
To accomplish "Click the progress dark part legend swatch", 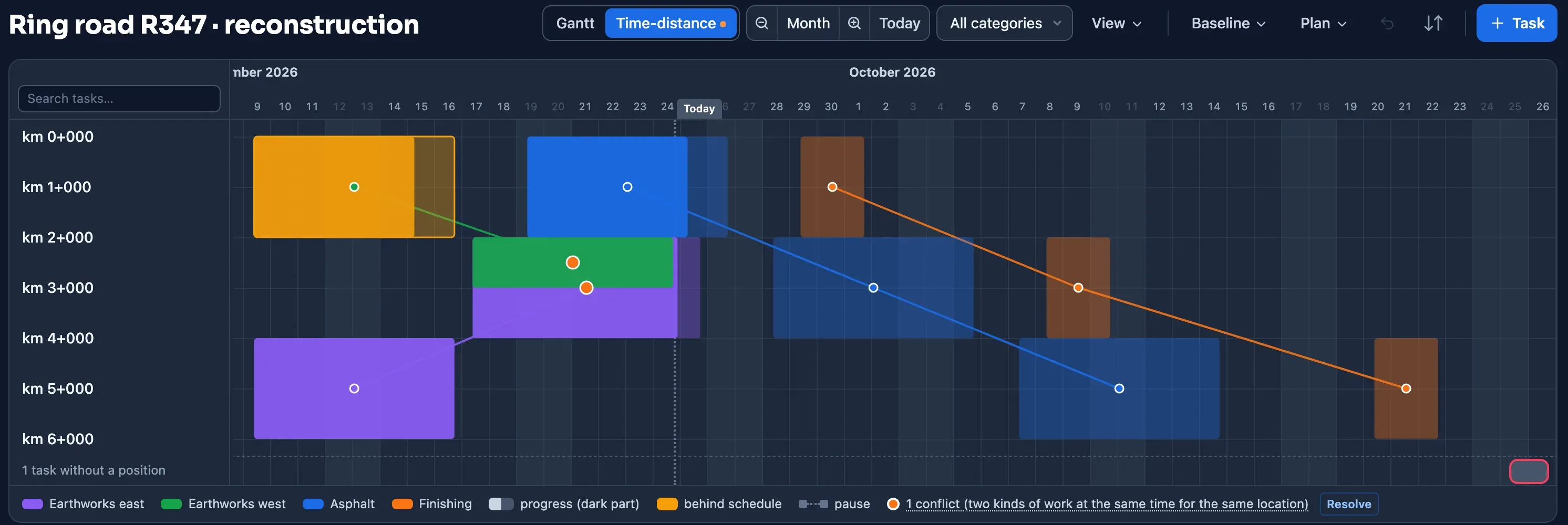I will point(501,503).
